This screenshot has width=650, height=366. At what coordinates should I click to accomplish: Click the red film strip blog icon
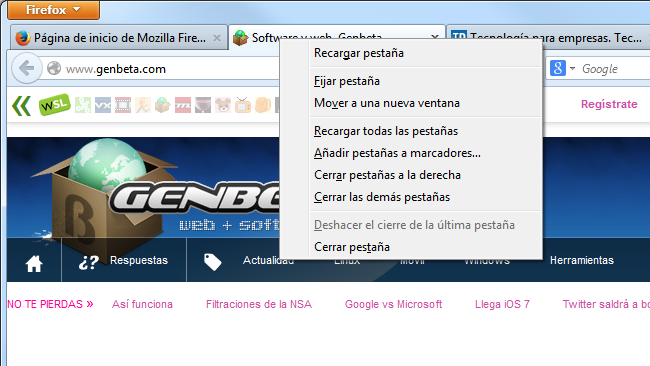tap(123, 105)
